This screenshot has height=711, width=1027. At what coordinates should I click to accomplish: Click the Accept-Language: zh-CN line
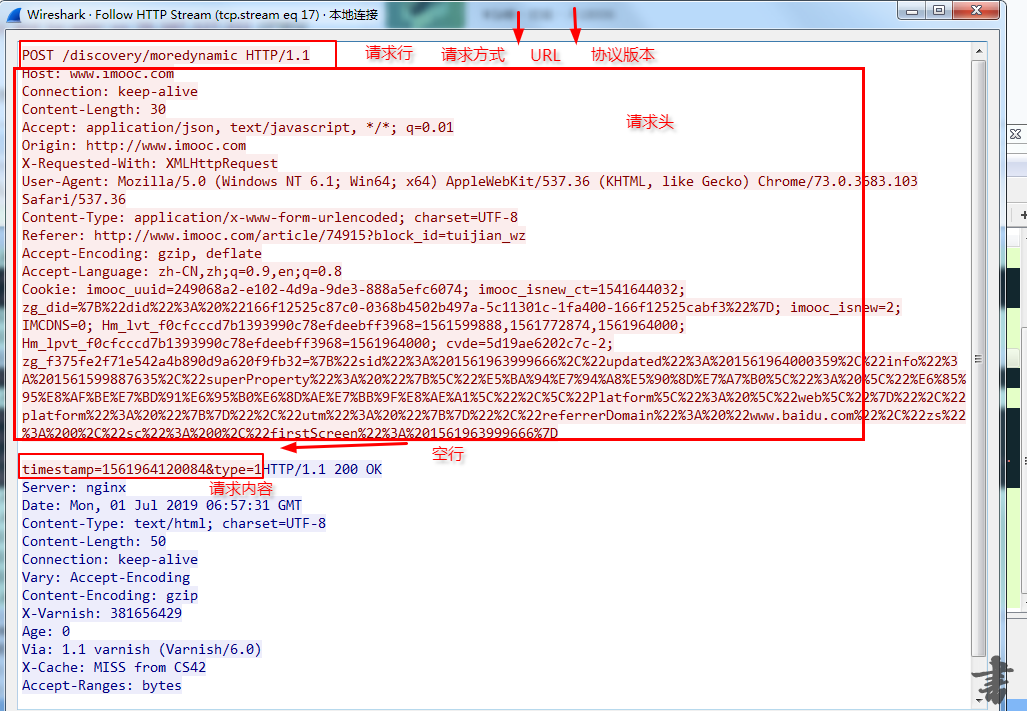[181, 271]
